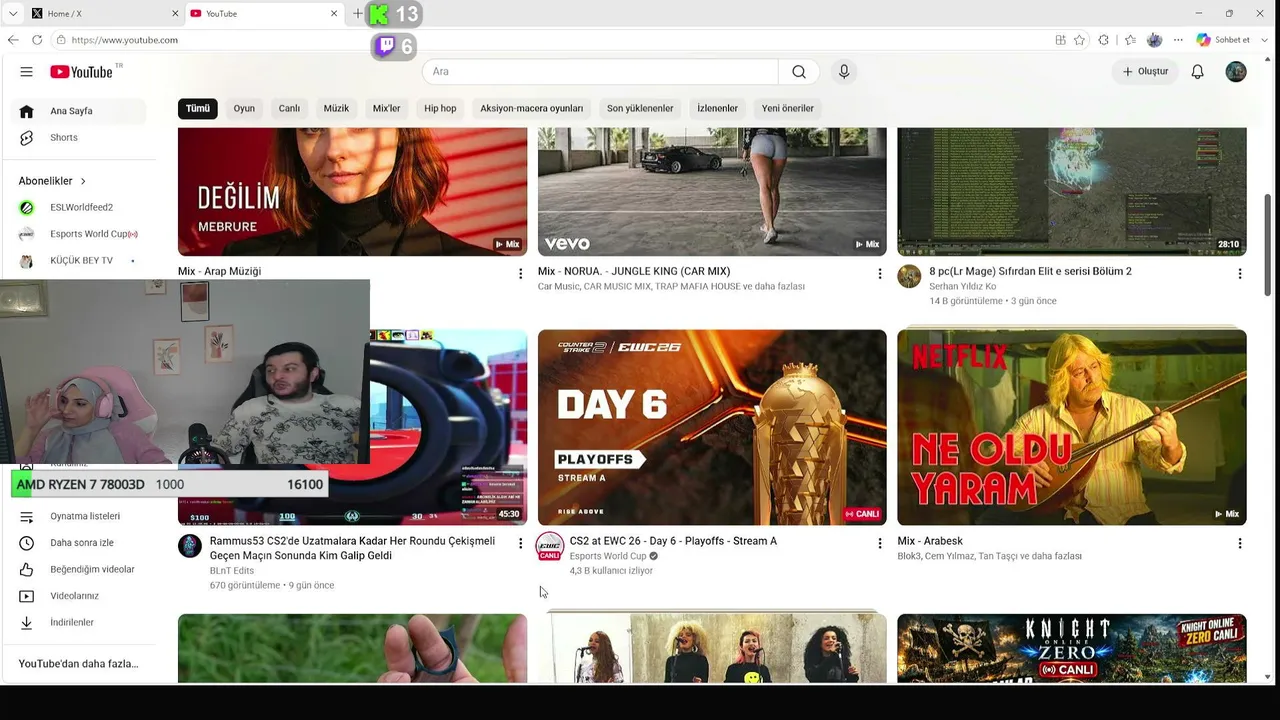This screenshot has width=1280, height=720.
Task: Select the Mix'ler filter chip
Action: coord(386,108)
